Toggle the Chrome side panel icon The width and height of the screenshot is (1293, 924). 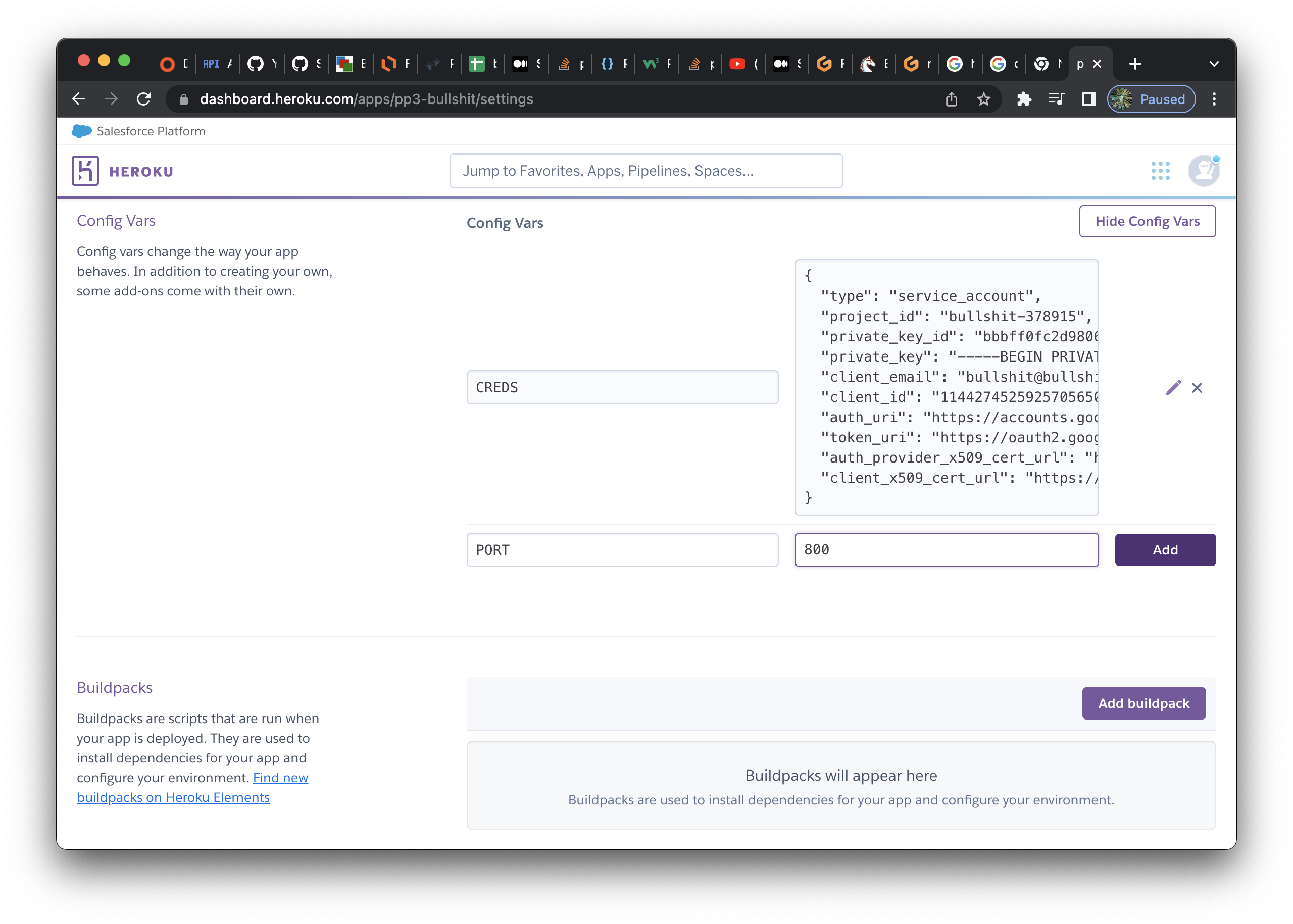pyautogui.click(x=1088, y=99)
